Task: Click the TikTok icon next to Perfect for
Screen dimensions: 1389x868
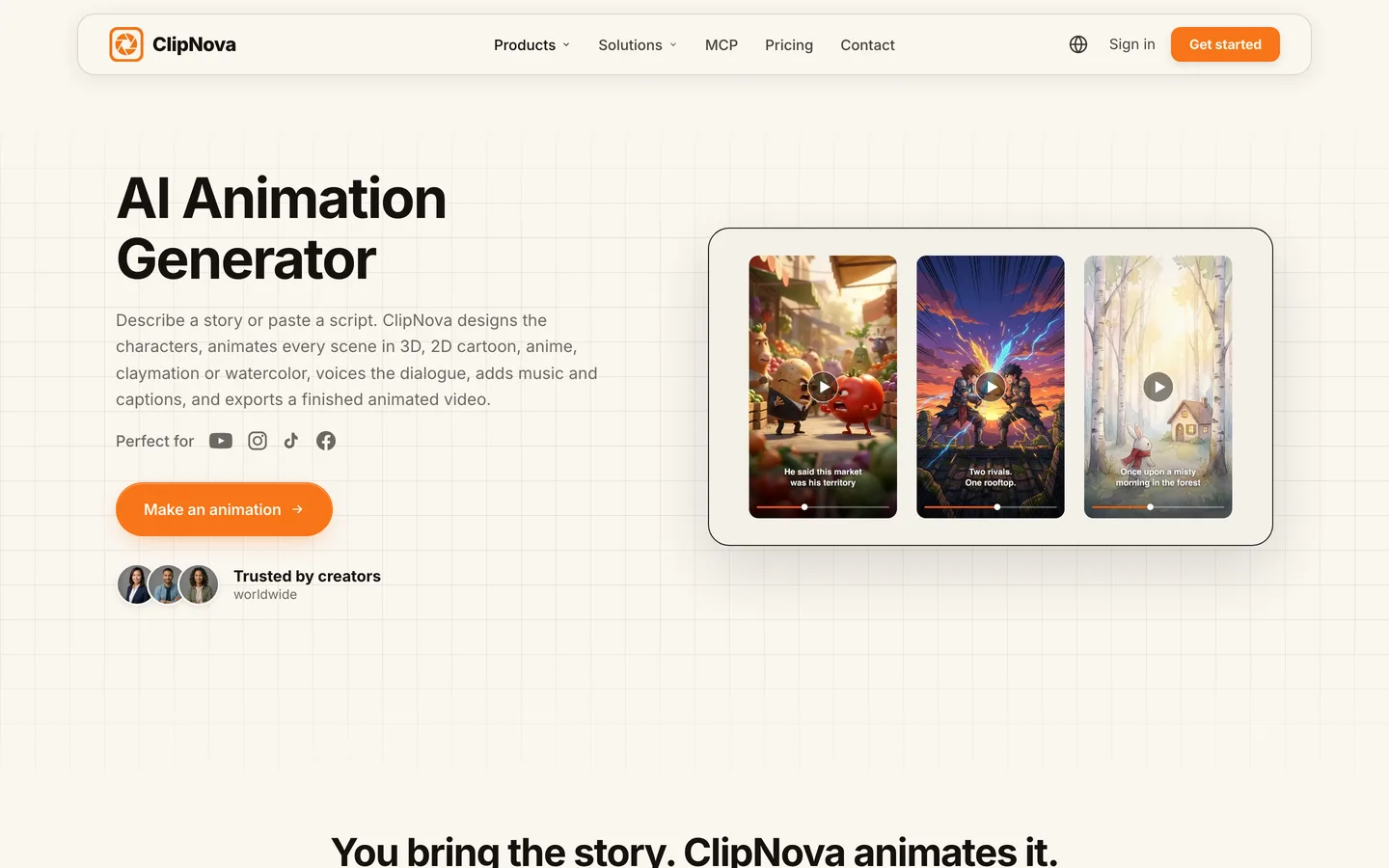Action: 291,441
